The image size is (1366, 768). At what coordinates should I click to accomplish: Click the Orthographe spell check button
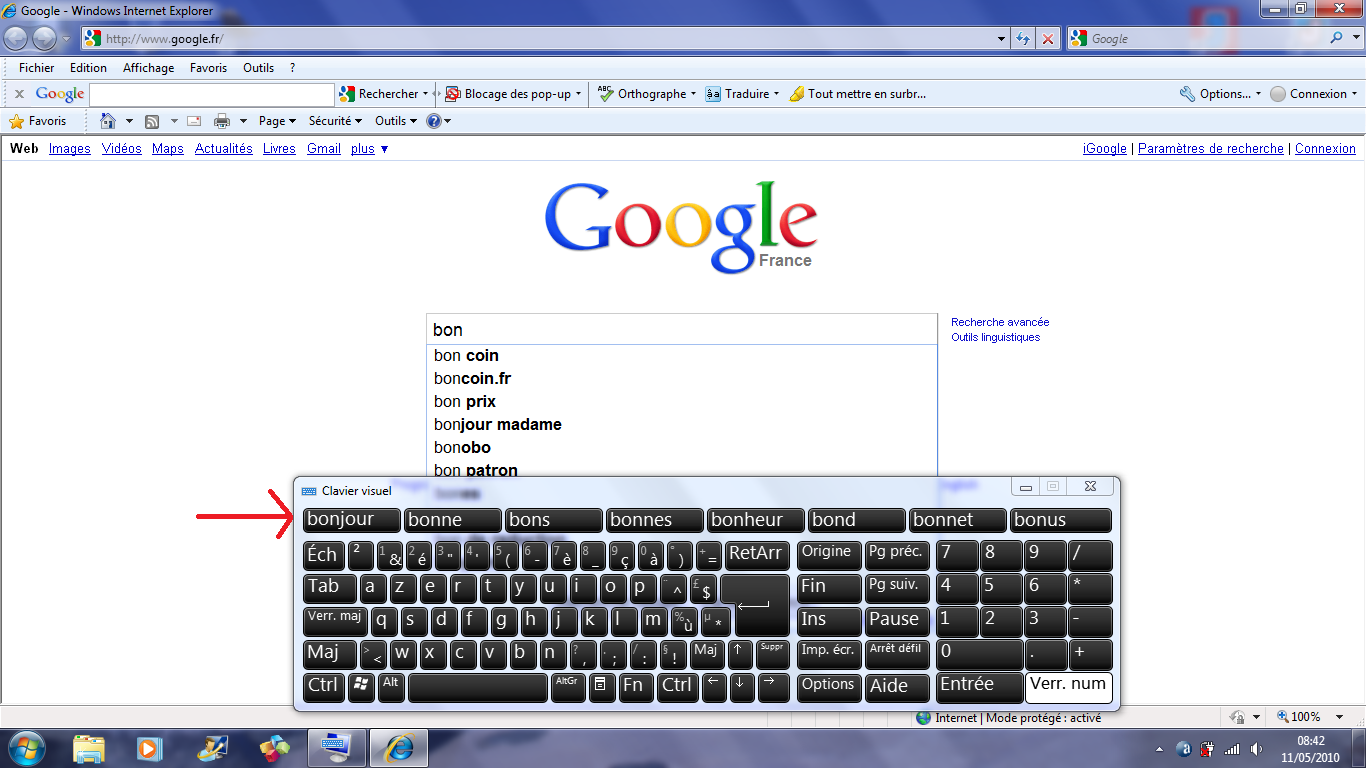pyautogui.click(x=647, y=94)
